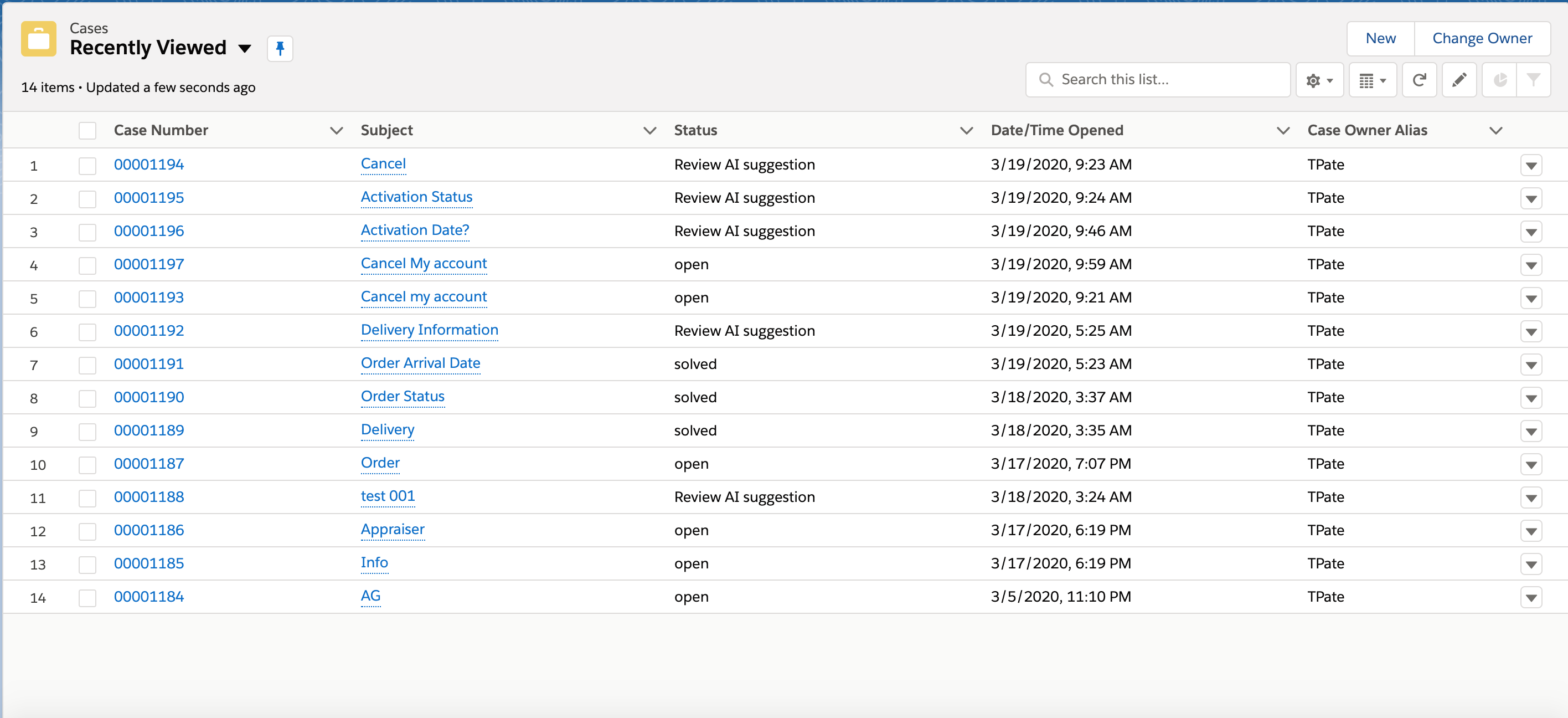Open the list view controls gear
The height and width of the screenshot is (718, 1568).
1318,80
